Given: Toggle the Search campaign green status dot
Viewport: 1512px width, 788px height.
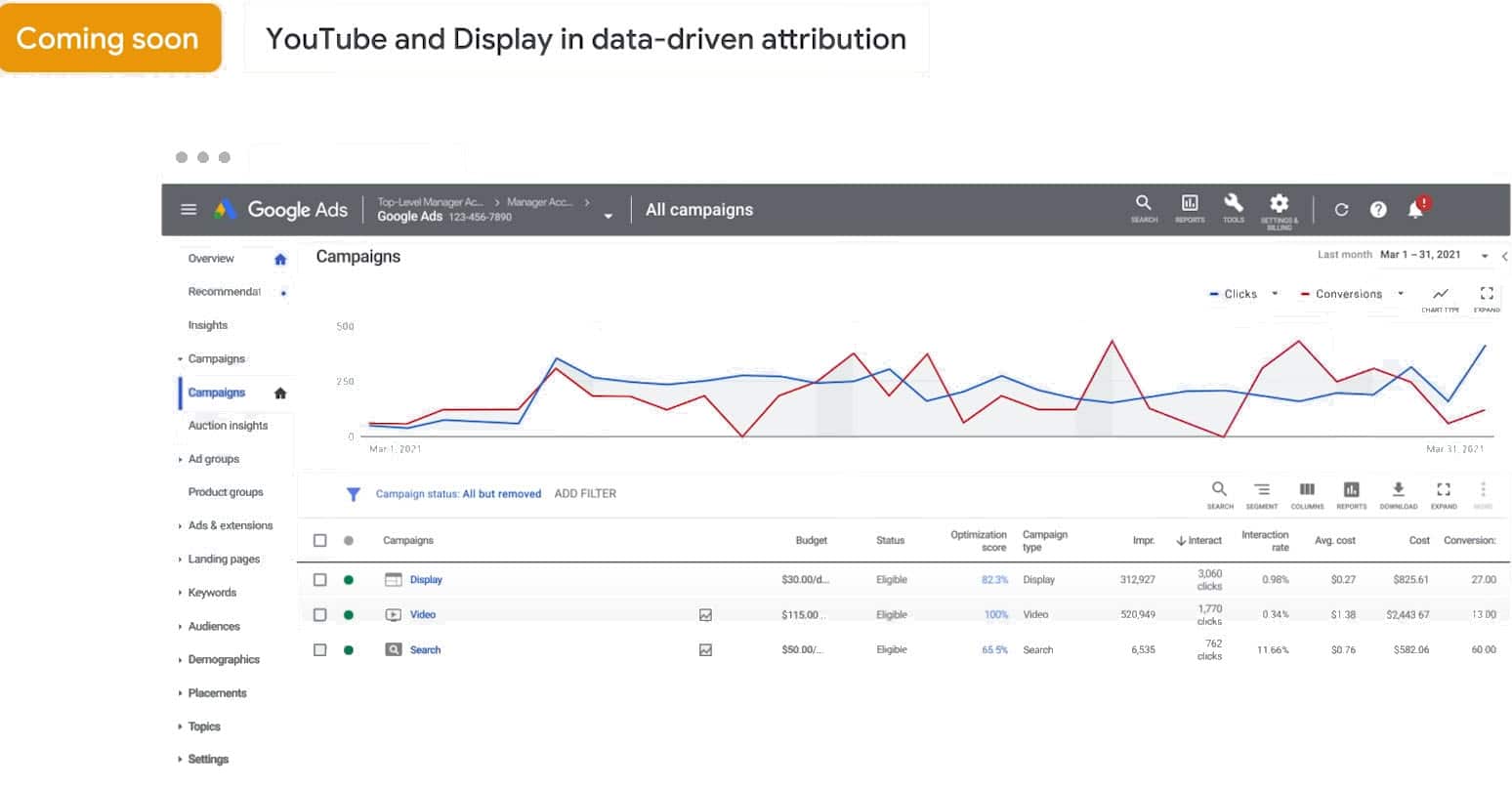Looking at the screenshot, I should (x=349, y=650).
